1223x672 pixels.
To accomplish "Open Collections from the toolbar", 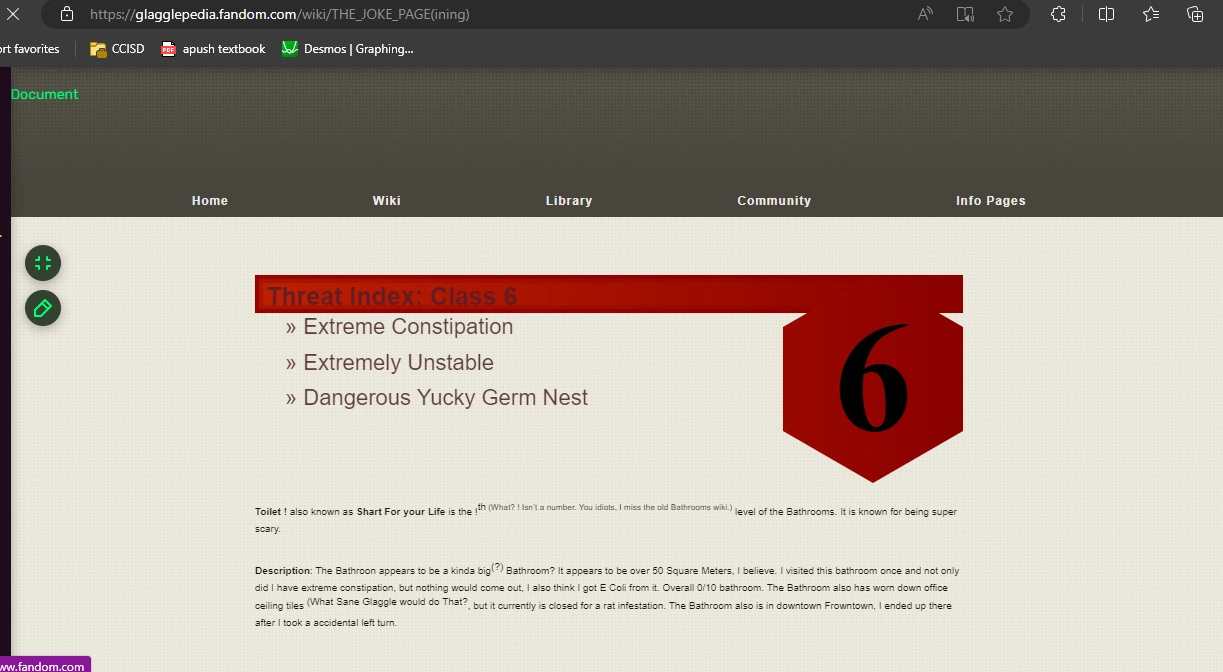I will point(1196,14).
